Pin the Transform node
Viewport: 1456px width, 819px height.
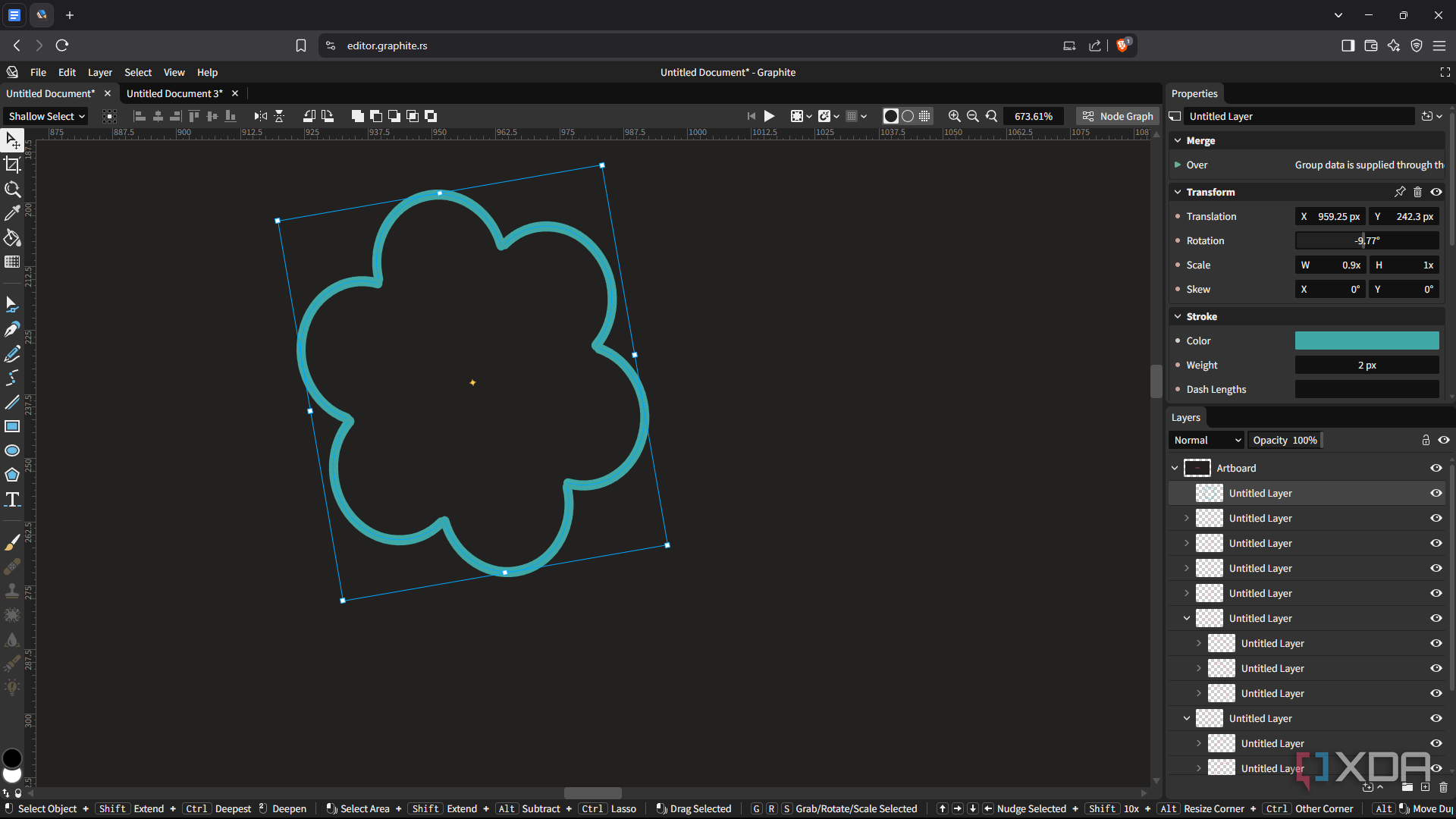click(1400, 192)
